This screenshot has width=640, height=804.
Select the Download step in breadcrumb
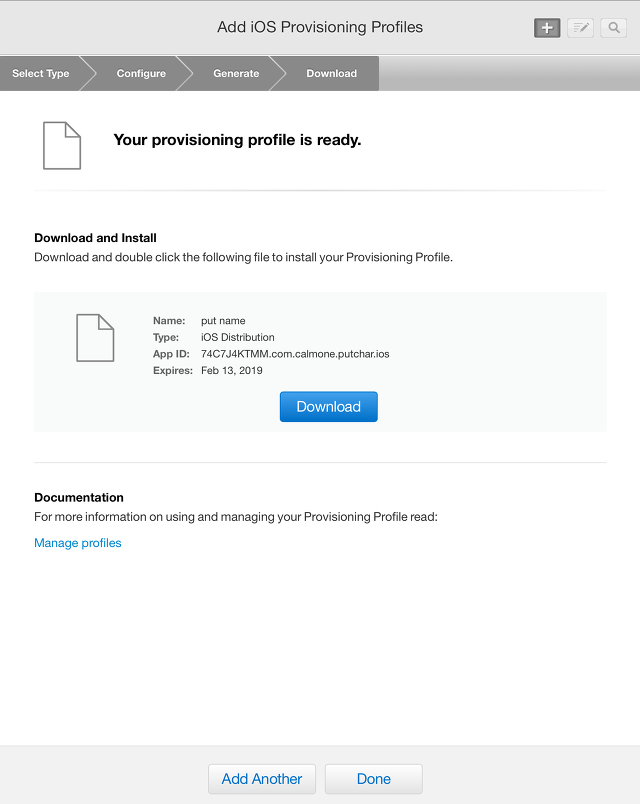331,73
